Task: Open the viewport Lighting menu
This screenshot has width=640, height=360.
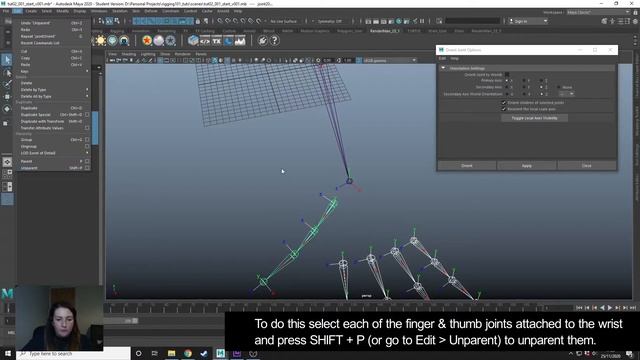Action: pyautogui.click(x=148, y=54)
